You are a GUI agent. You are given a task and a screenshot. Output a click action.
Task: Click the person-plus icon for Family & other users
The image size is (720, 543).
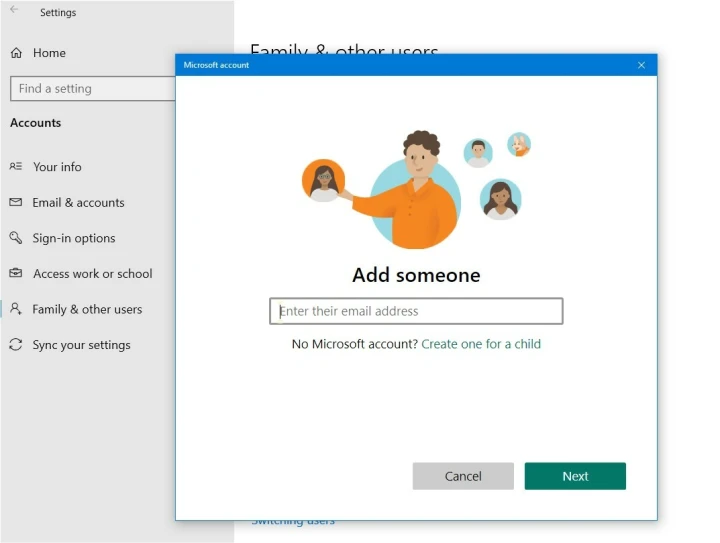[x=16, y=309]
